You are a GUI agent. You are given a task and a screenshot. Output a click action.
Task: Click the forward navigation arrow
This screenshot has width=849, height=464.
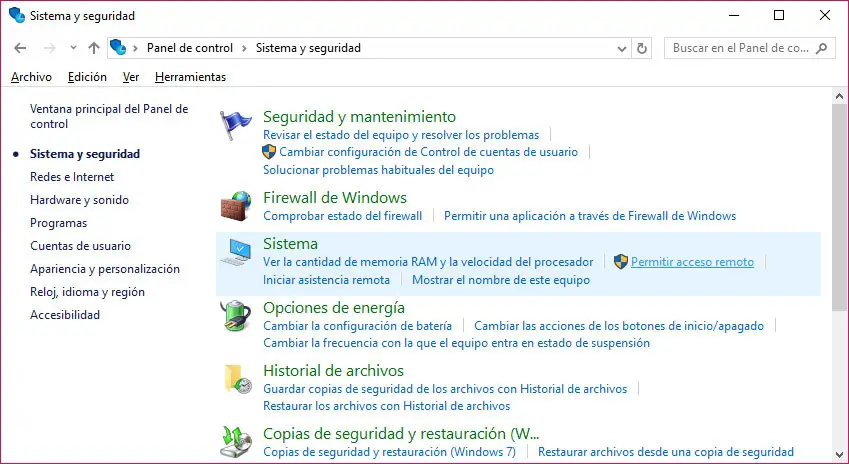click(x=50, y=48)
